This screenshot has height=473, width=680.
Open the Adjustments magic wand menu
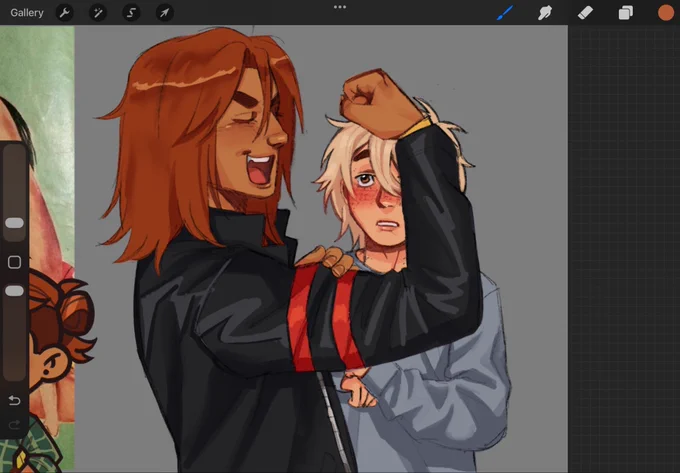[x=98, y=13]
